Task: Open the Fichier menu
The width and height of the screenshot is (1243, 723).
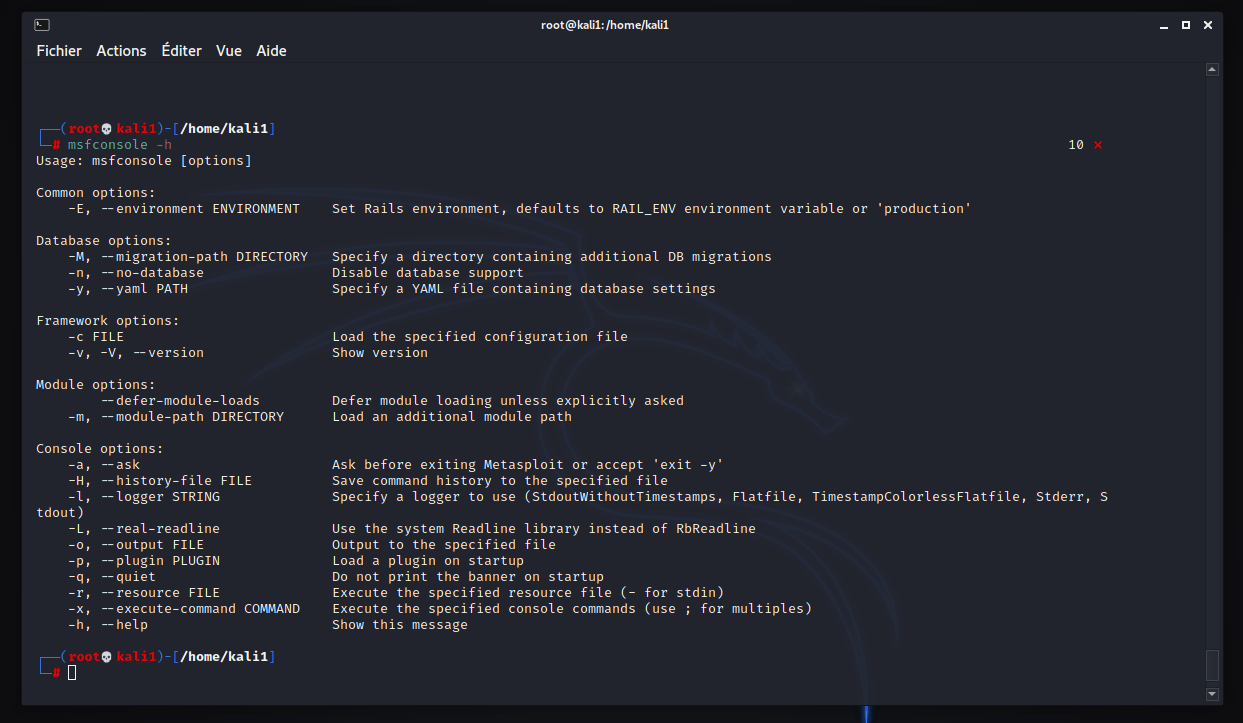Action: [x=59, y=51]
